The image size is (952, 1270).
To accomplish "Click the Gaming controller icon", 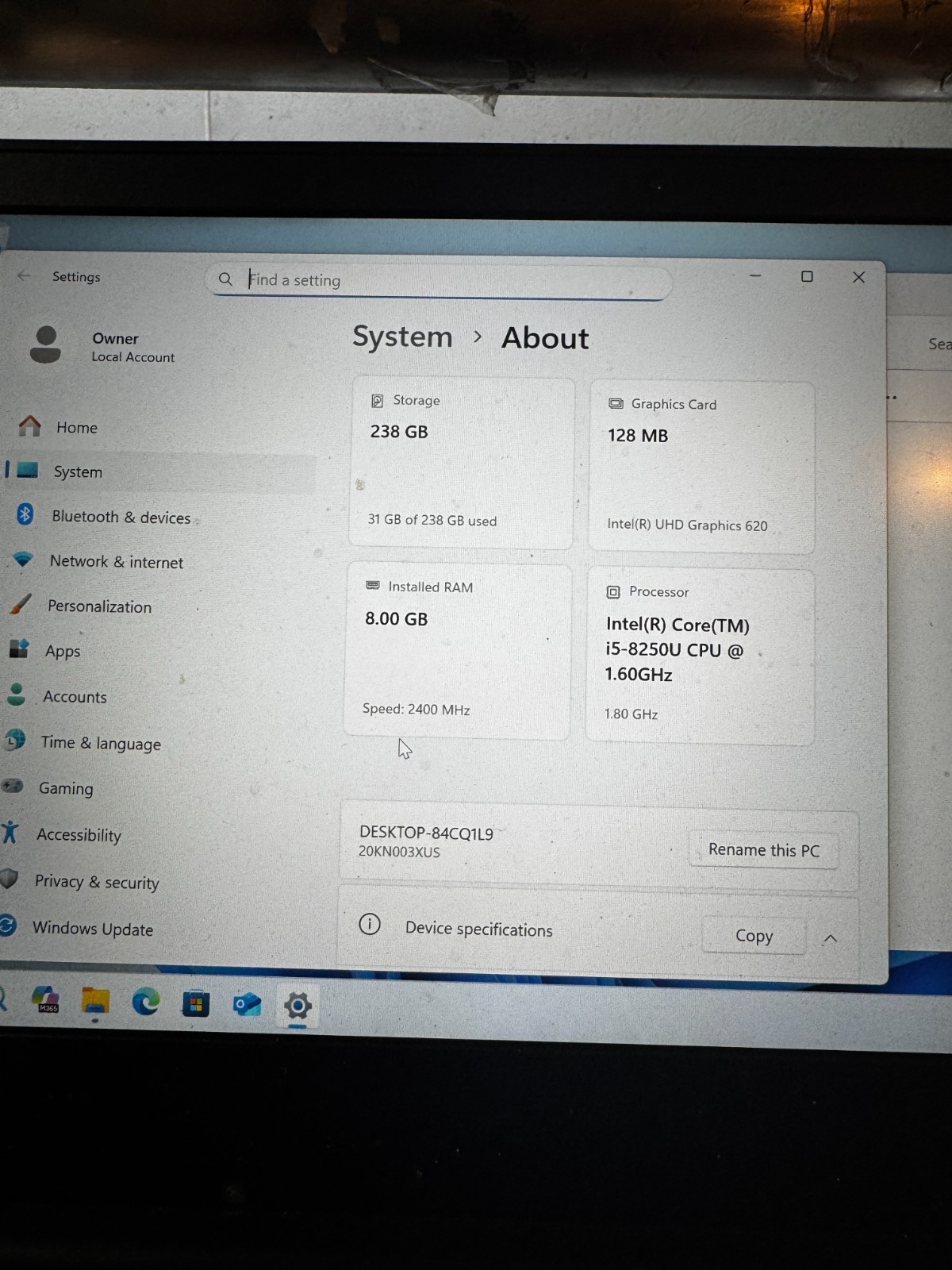I will pyautogui.click(x=12, y=786).
